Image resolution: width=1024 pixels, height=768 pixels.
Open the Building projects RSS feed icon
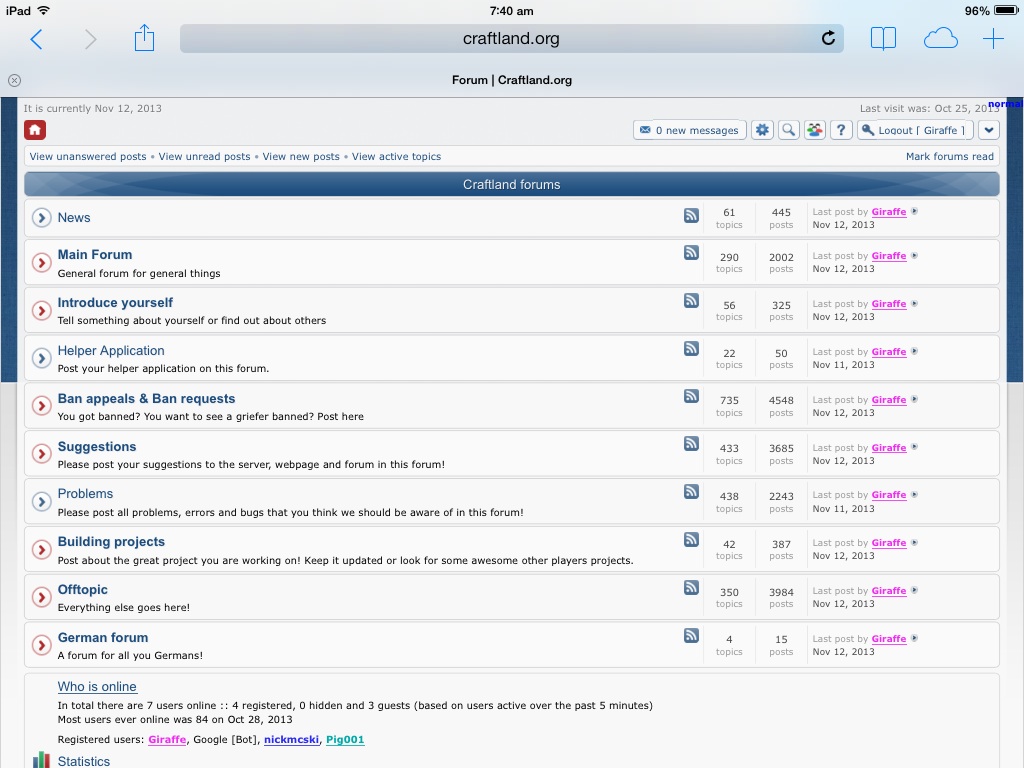click(x=691, y=539)
